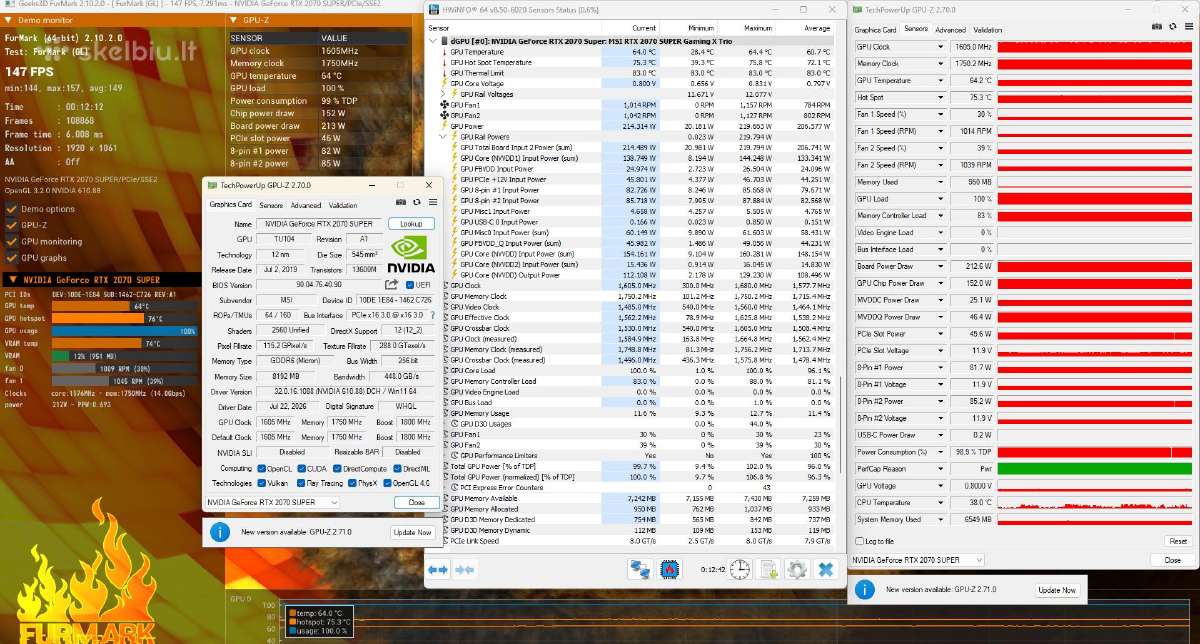Open HWiNFO sensor settings gear icon
This screenshot has width=1200, height=644.
[796, 569]
